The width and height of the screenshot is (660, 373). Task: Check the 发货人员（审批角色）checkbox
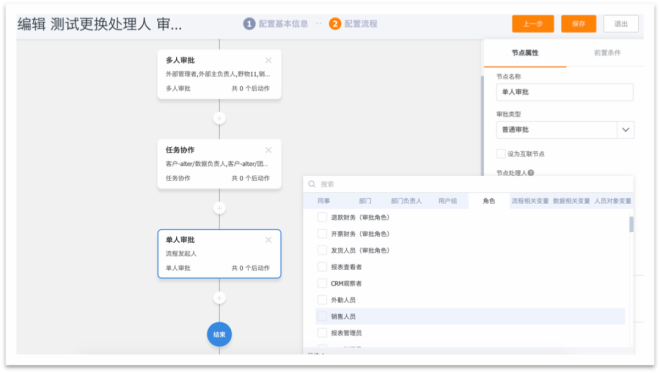(322, 250)
